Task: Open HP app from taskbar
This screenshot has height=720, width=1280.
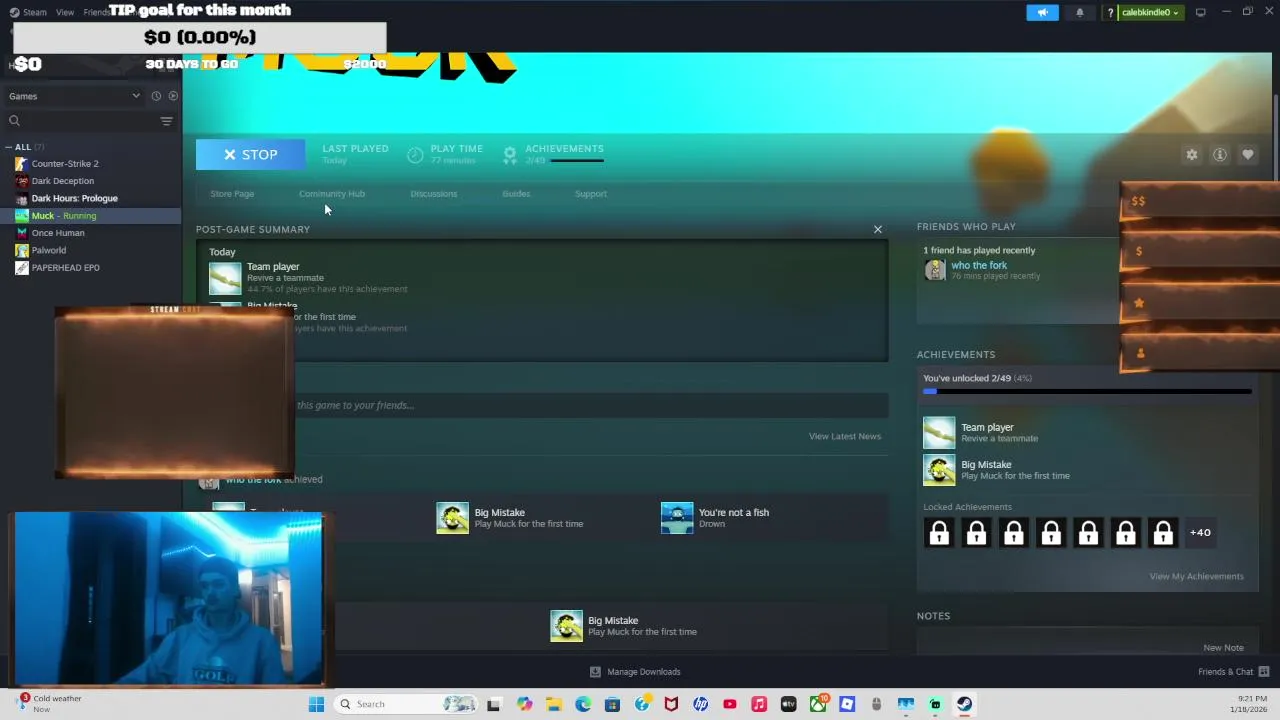Action: coord(700,704)
